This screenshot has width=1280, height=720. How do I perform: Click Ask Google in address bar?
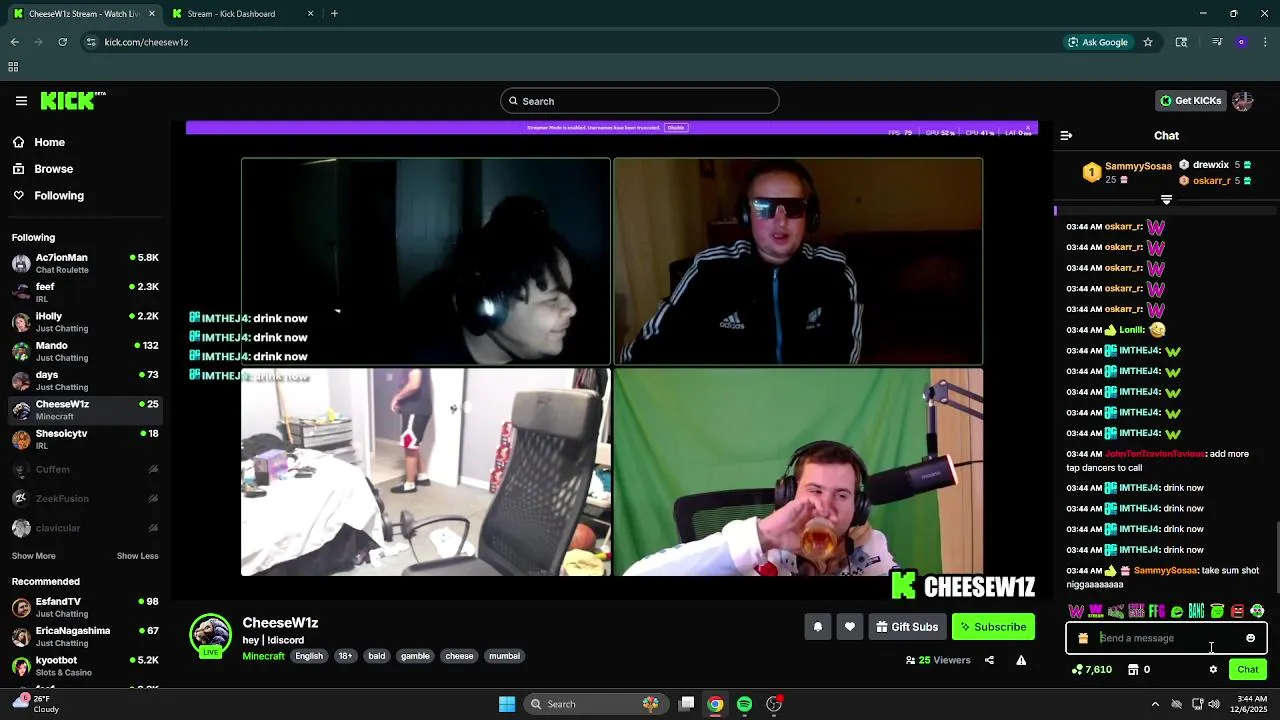(1098, 42)
